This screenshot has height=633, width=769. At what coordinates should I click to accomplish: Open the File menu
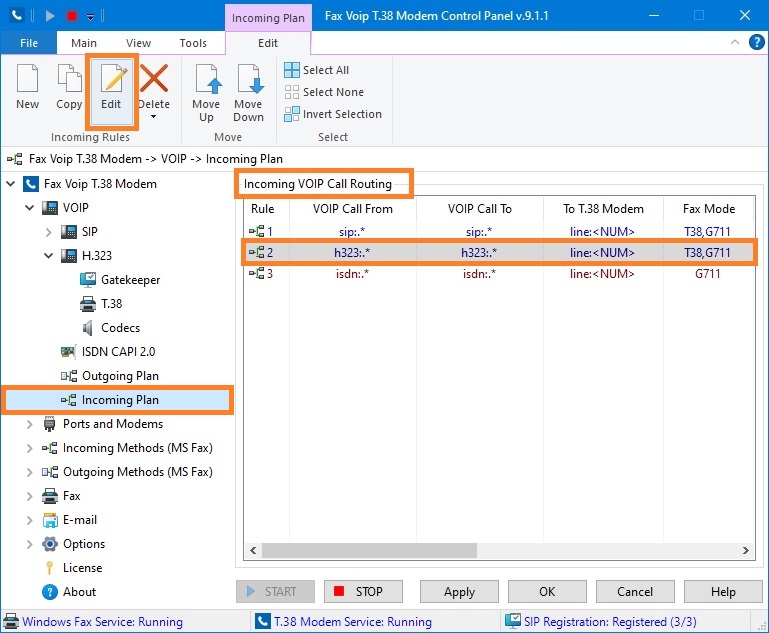(x=29, y=43)
